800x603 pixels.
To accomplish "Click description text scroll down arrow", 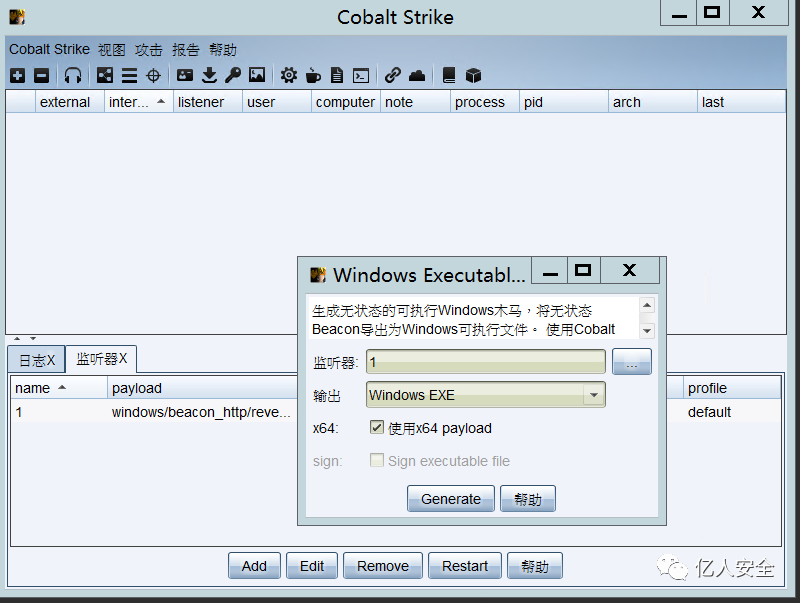I will 647,331.
